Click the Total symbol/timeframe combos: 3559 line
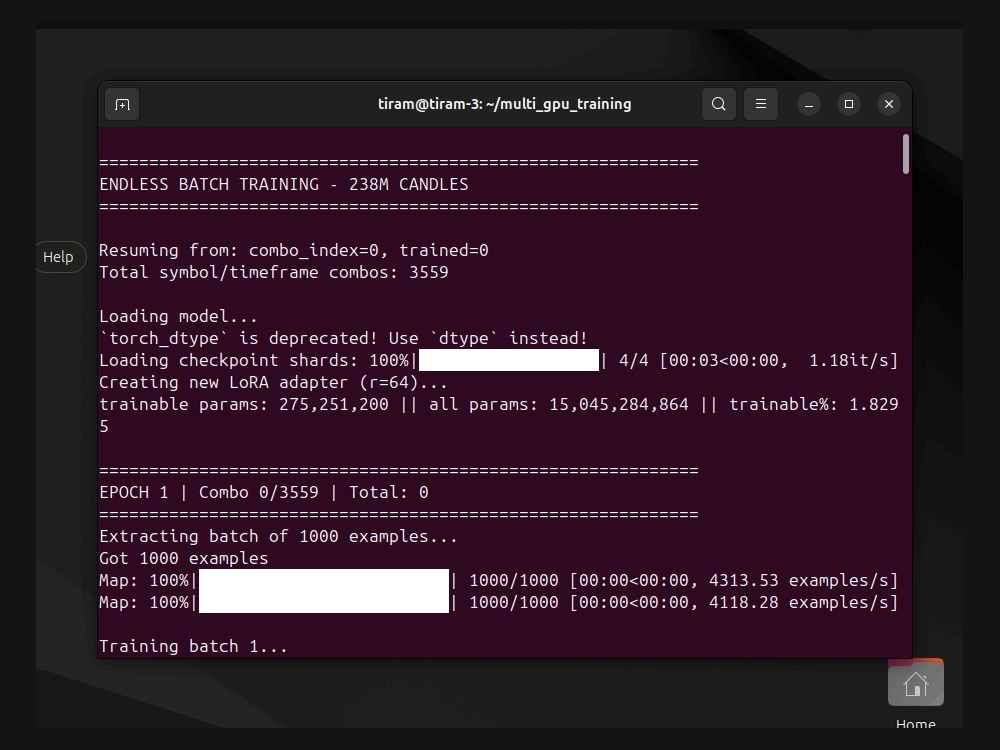Image resolution: width=1000 pixels, height=750 pixels. click(274, 272)
